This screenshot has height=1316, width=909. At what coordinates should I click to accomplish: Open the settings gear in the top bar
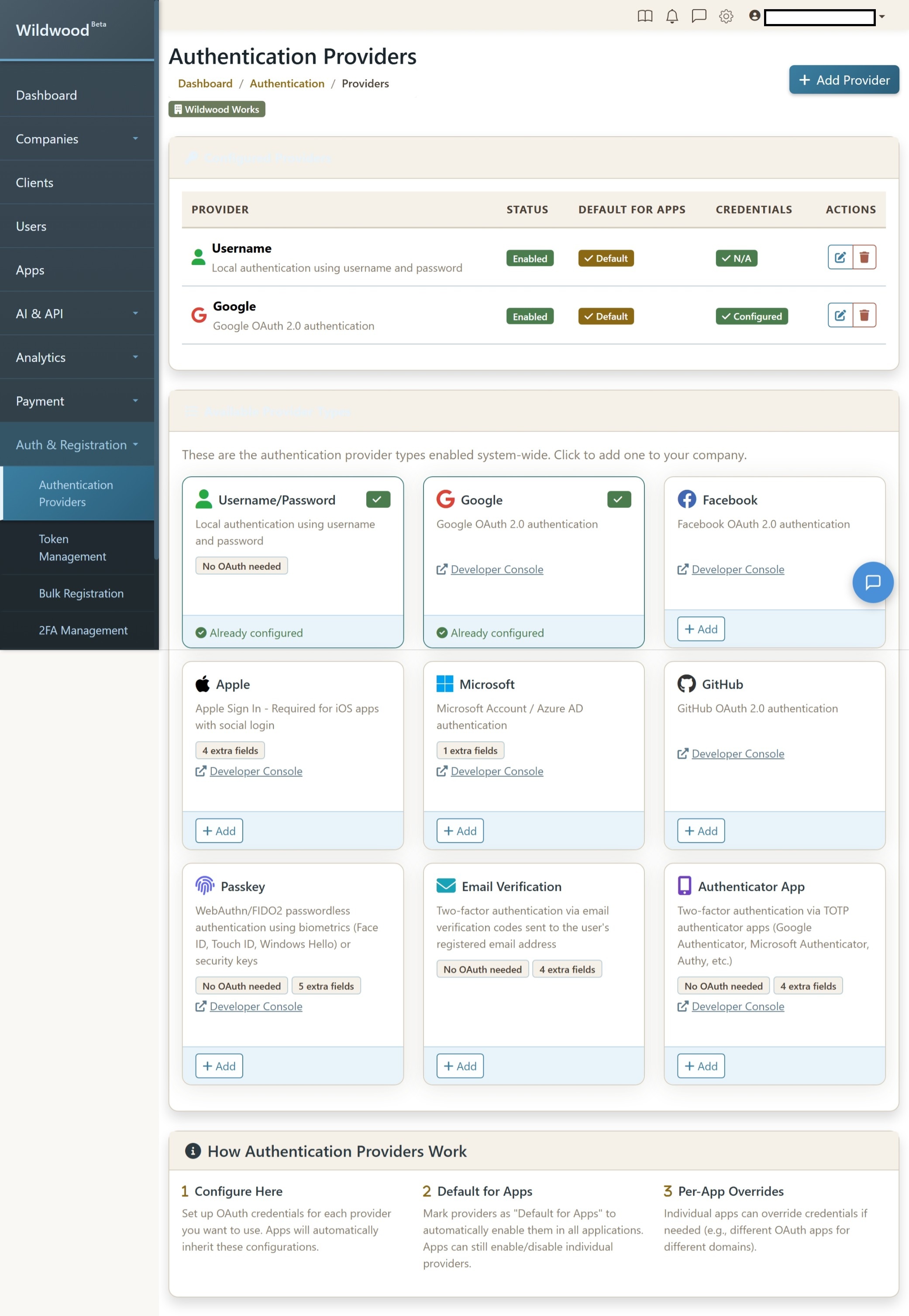pos(726,17)
